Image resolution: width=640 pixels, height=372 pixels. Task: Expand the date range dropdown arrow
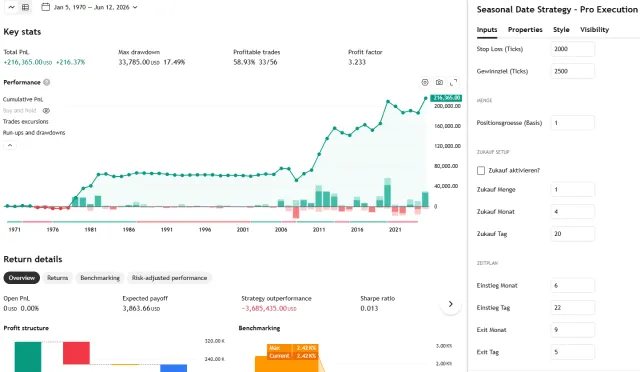click(135, 7)
